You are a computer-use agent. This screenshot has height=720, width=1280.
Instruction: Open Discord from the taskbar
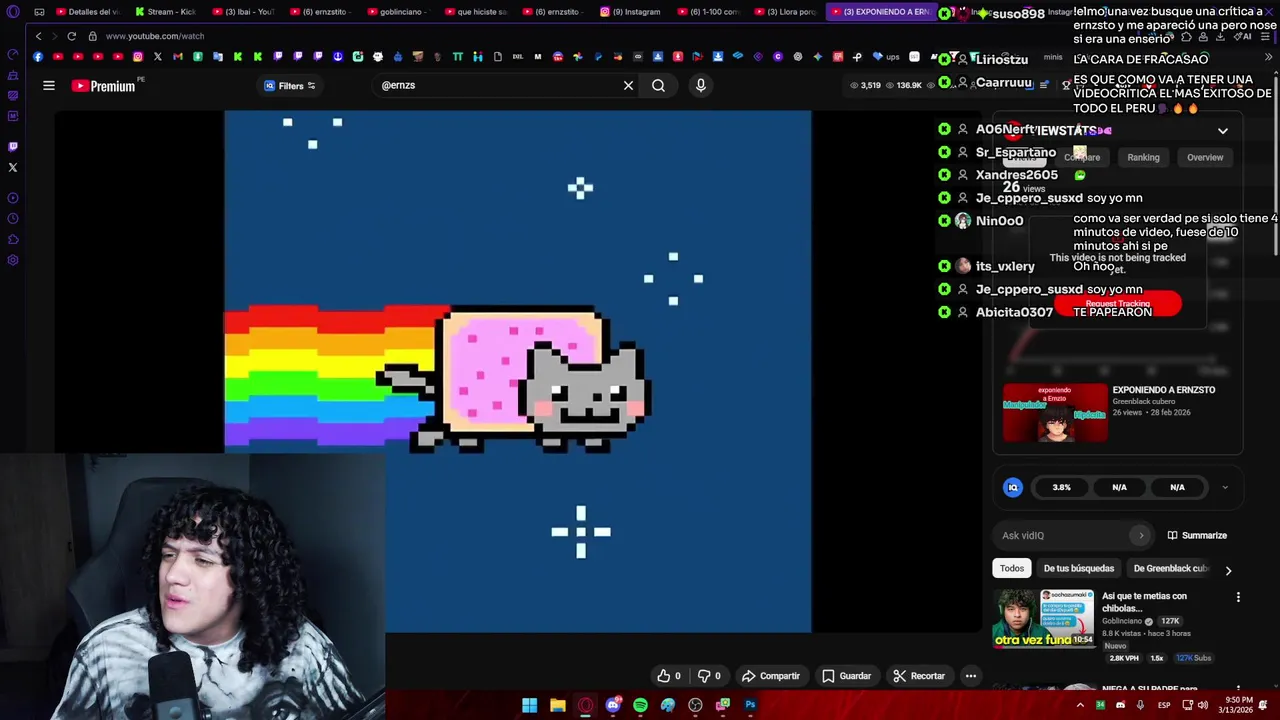613,705
